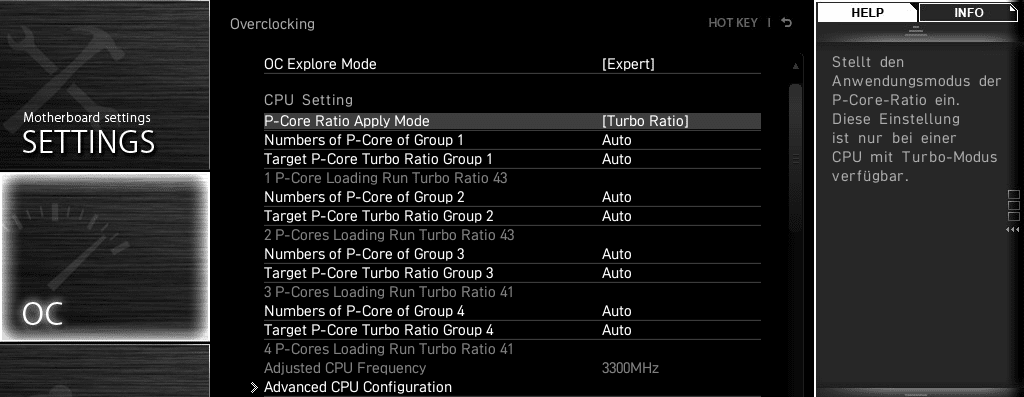The image size is (1024, 397).
Task: Set Numbers of P-Core of Group 1 value
Action: click(616, 140)
